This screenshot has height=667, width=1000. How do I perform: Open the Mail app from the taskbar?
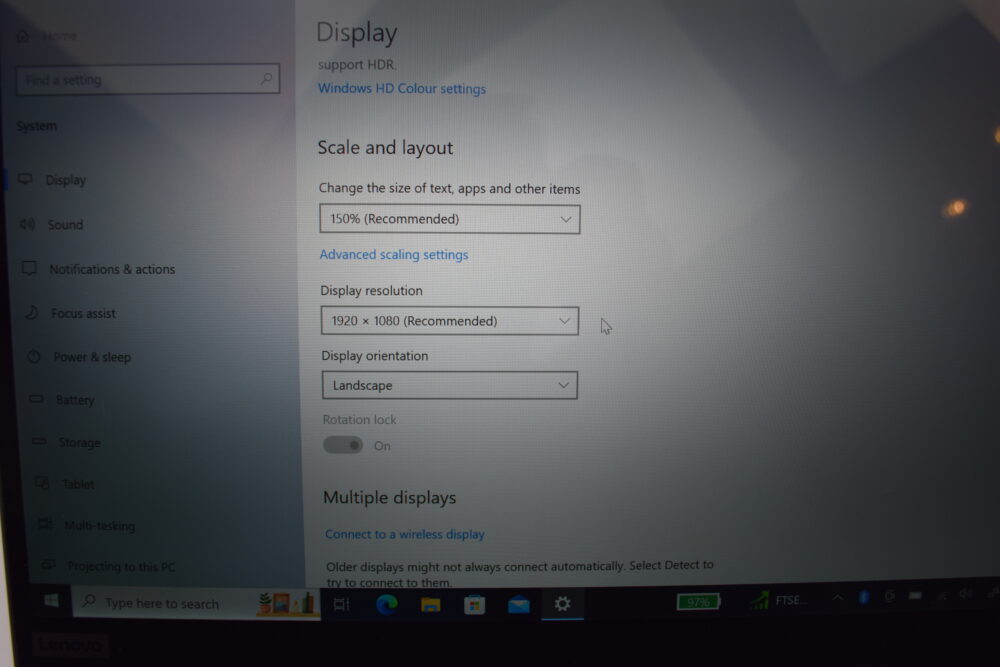(518, 605)
